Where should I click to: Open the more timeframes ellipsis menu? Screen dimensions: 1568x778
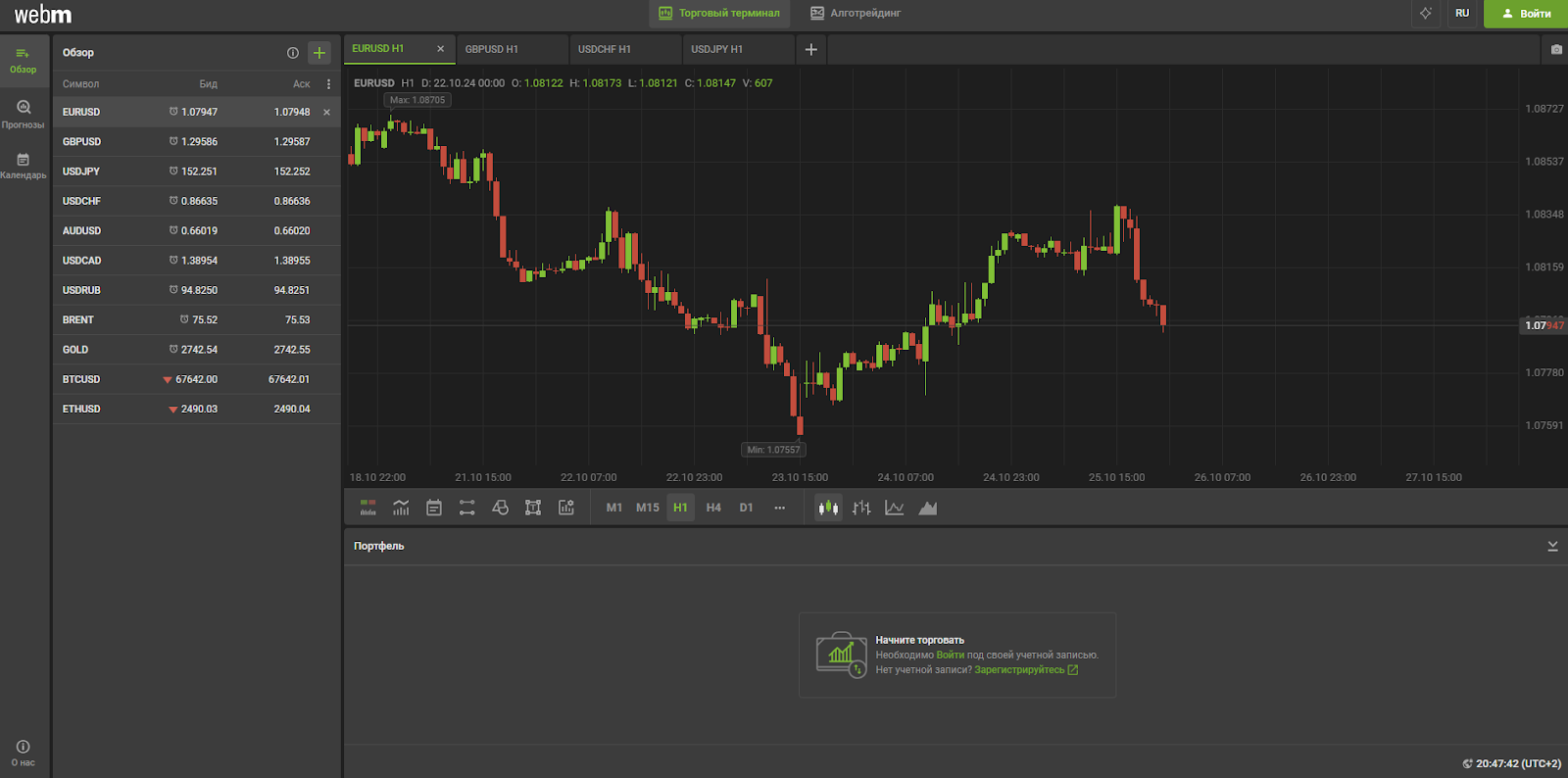point(780,508)
